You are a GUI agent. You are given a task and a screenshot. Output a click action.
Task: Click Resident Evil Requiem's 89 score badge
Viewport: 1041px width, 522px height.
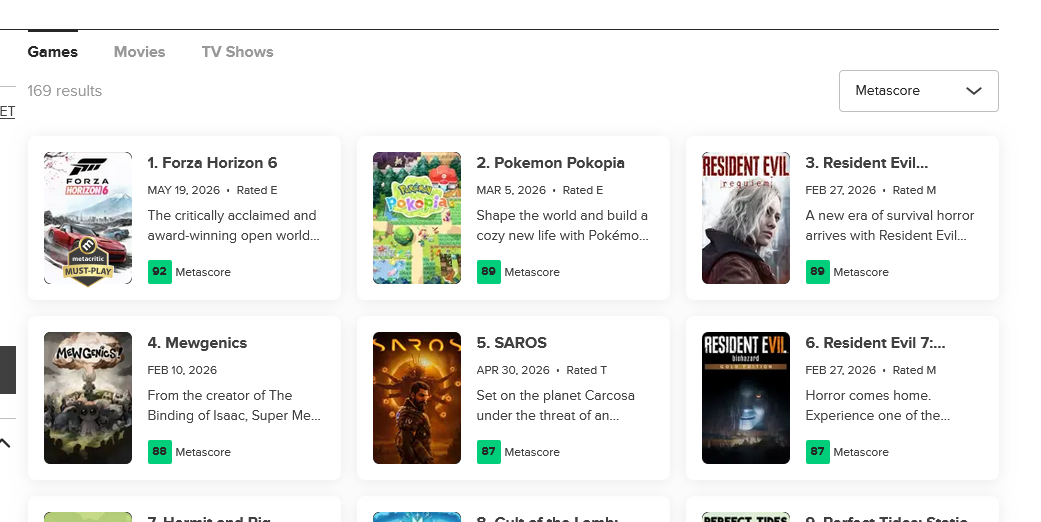point(817,272)
